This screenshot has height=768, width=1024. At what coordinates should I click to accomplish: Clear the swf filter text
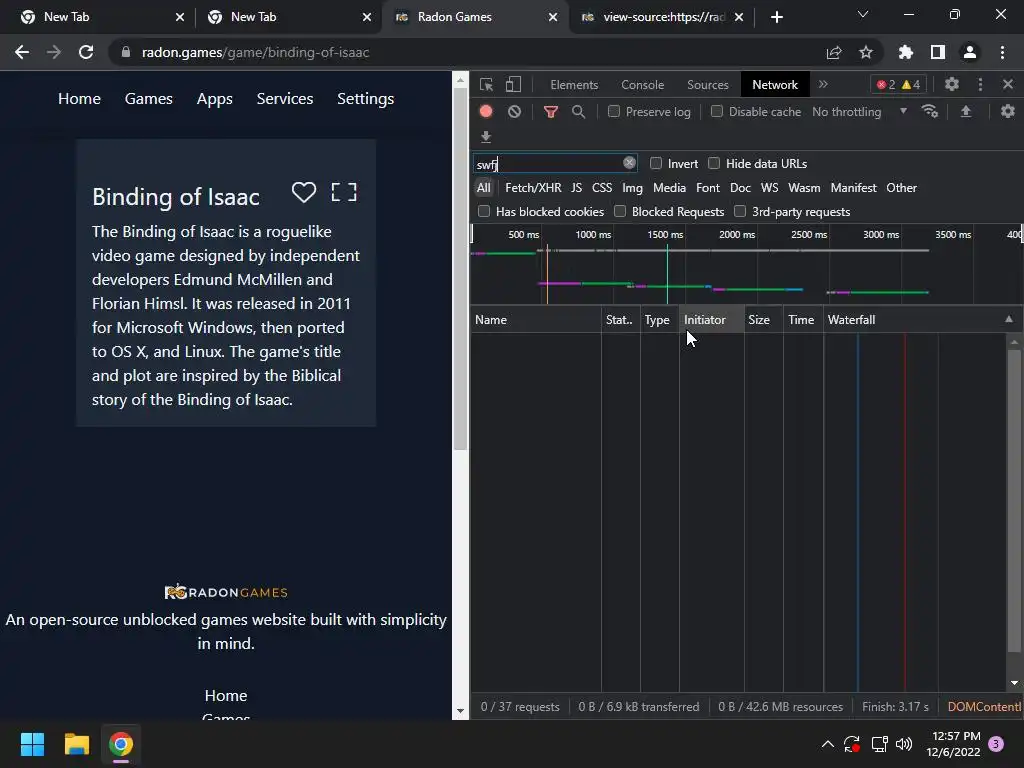coord(629,163)
